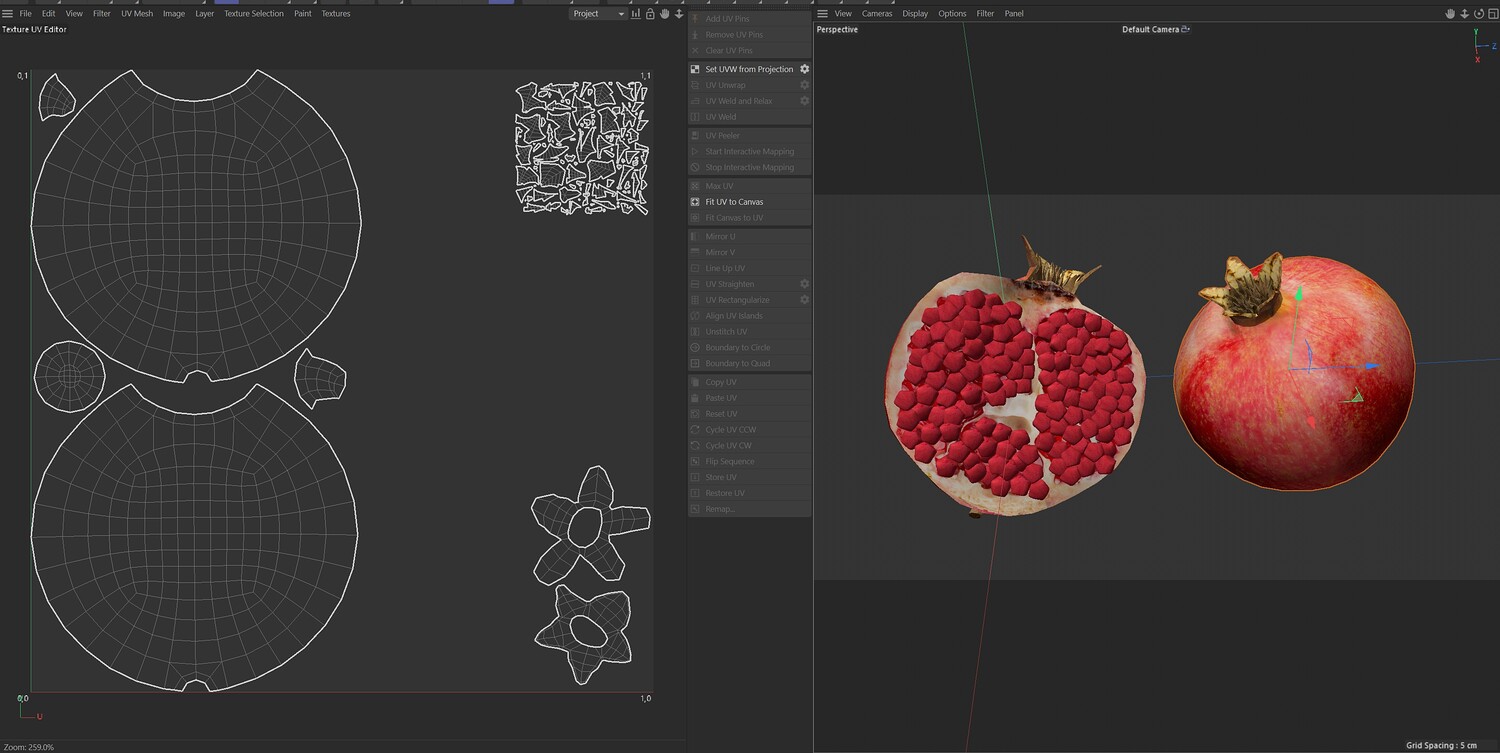The width and height of the screenshot is (1500, 753).
Task: Click the histogram icon beside Project dropdown
Action: coord(636,14)
